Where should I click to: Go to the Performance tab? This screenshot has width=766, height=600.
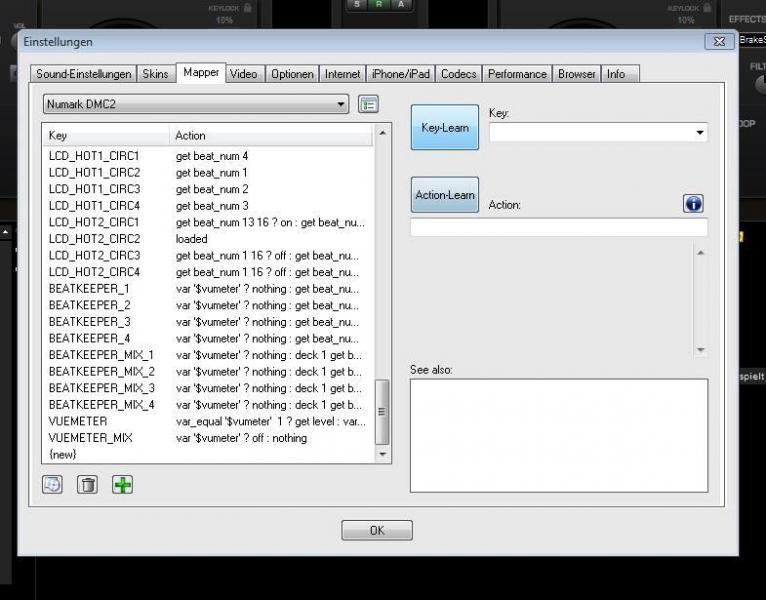517,74
